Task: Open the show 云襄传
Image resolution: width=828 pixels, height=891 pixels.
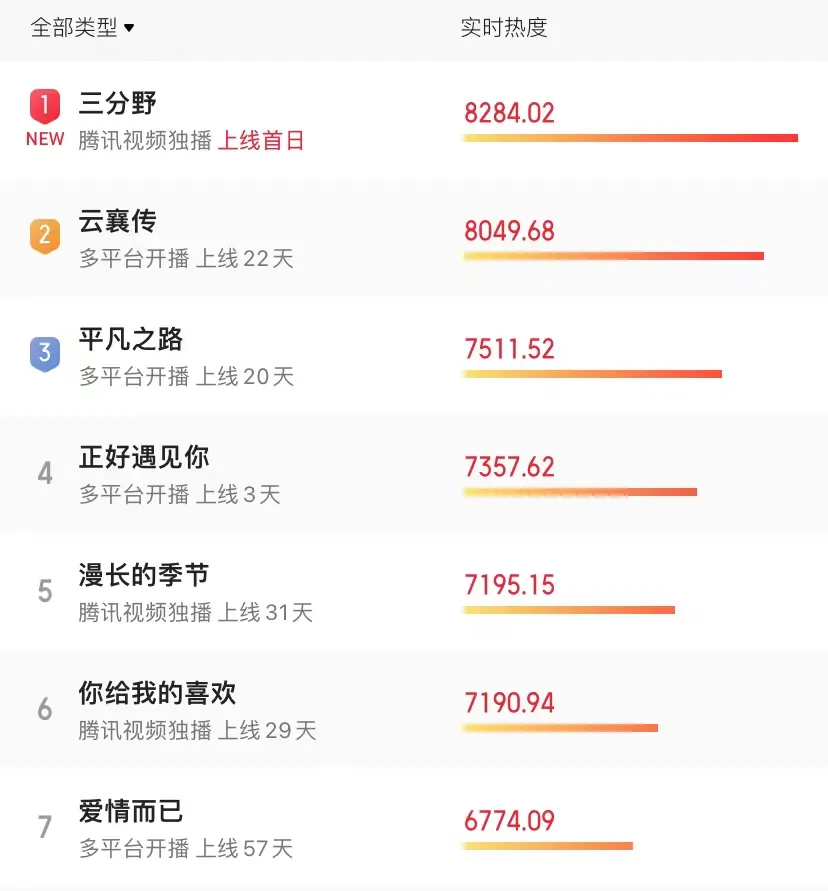Action: 118,221
